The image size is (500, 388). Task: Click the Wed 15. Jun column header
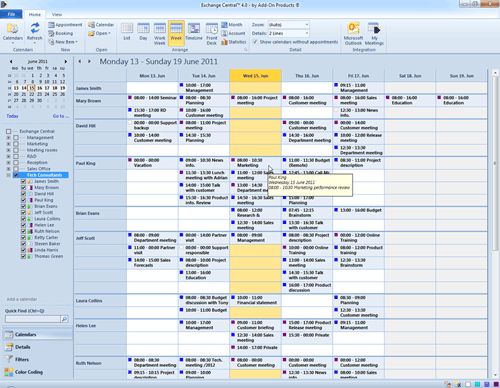[x=255, y=76]
